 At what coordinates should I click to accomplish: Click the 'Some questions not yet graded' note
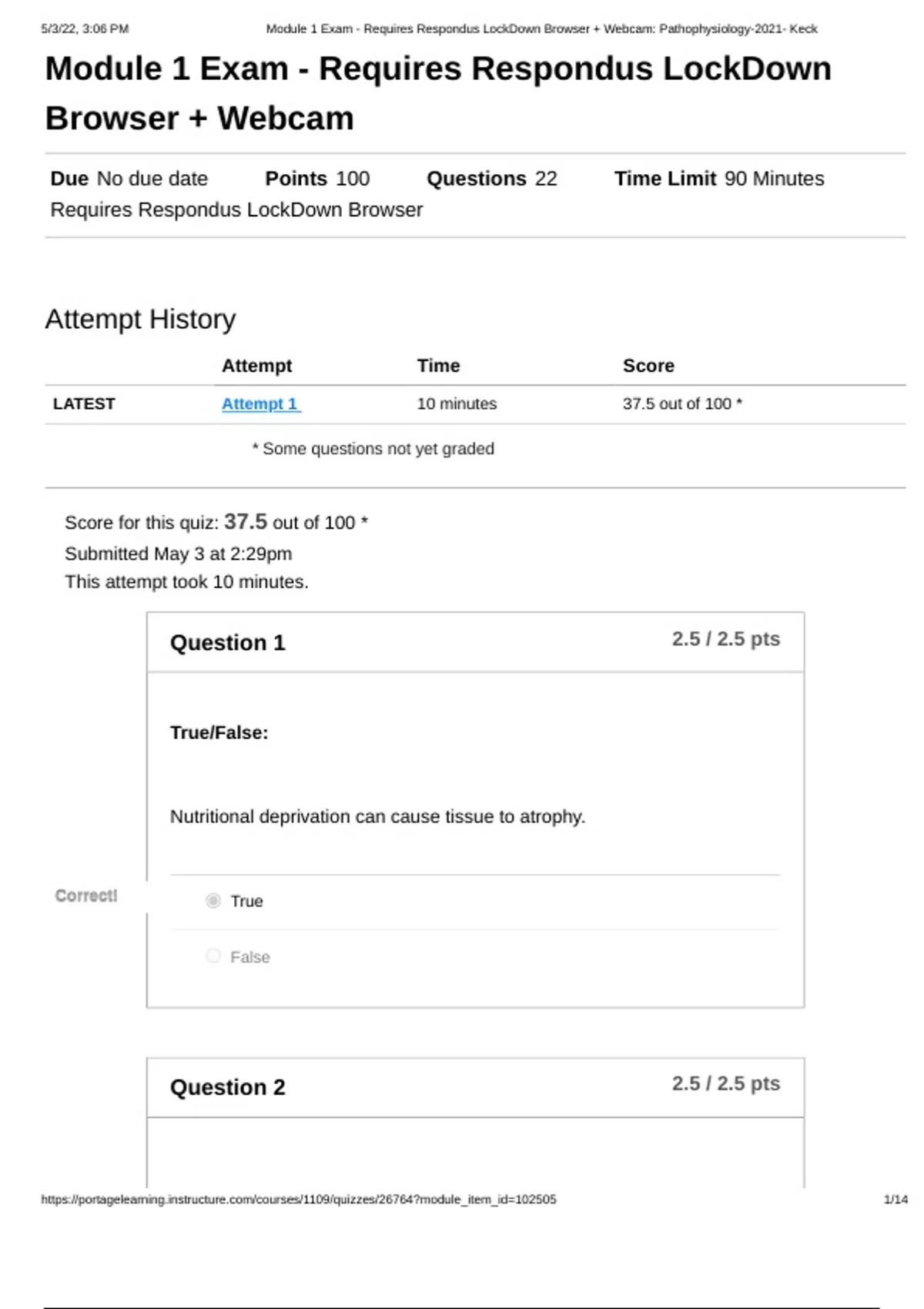pyautogui.click(x=373, y=449)
